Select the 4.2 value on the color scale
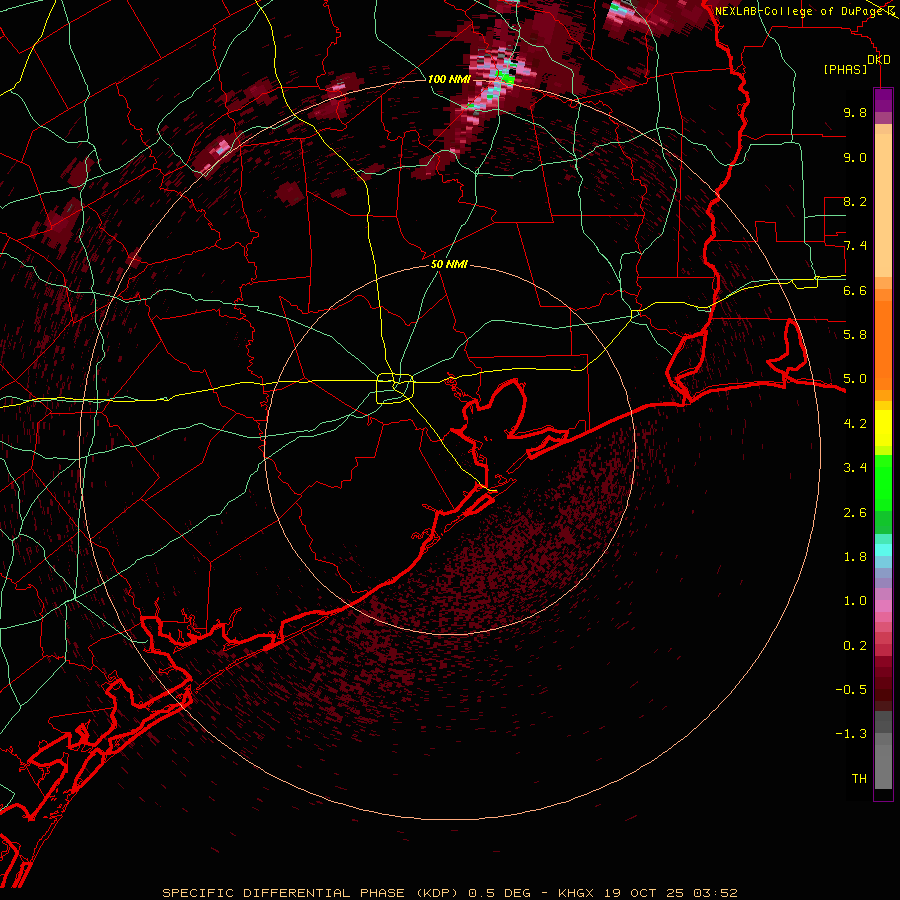Viewport: 900px width, 900px height. (x=855, y=424)
